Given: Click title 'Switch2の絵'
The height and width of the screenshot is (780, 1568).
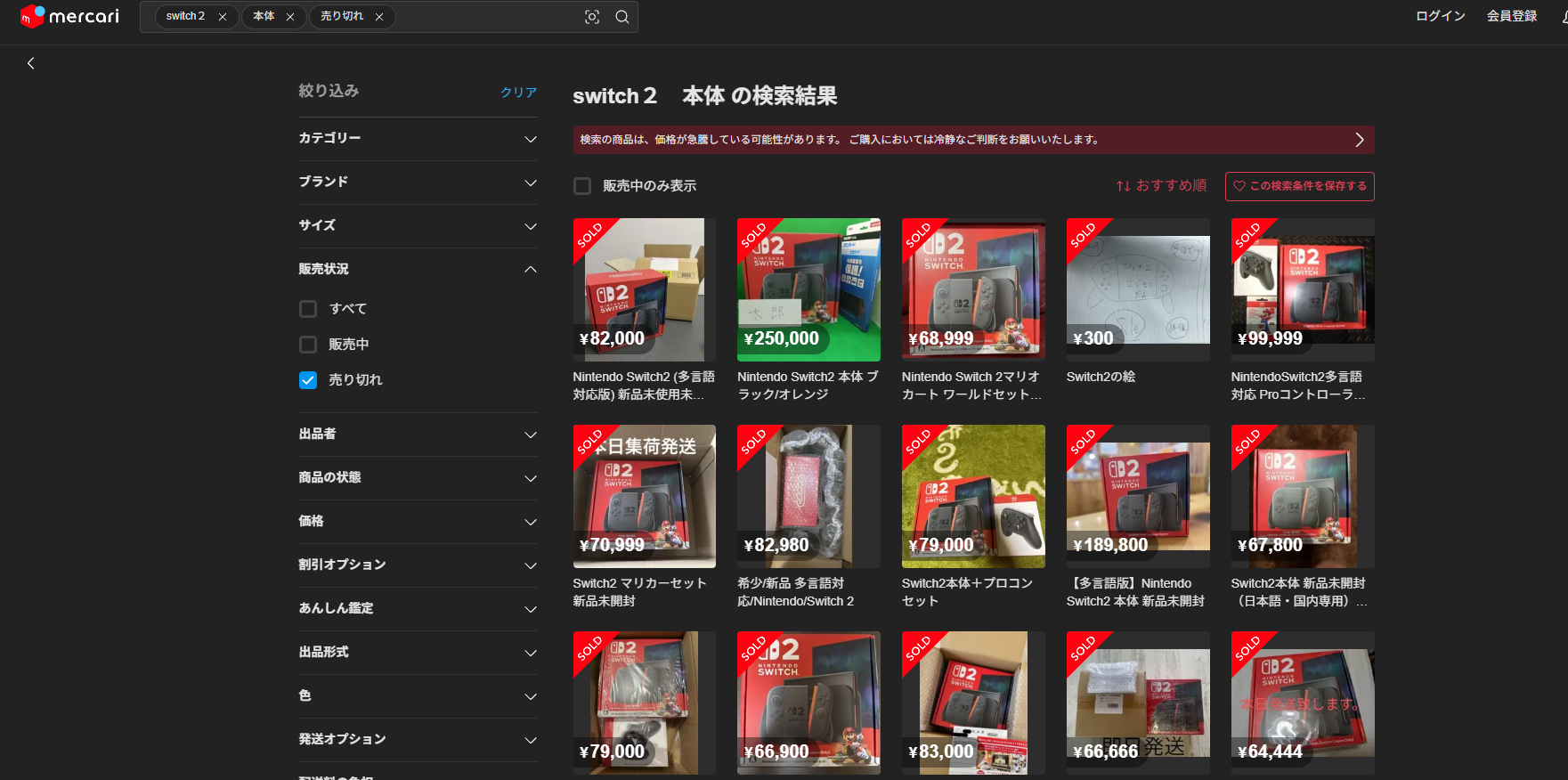Looking at the screenshot, I should point(1101,377).
